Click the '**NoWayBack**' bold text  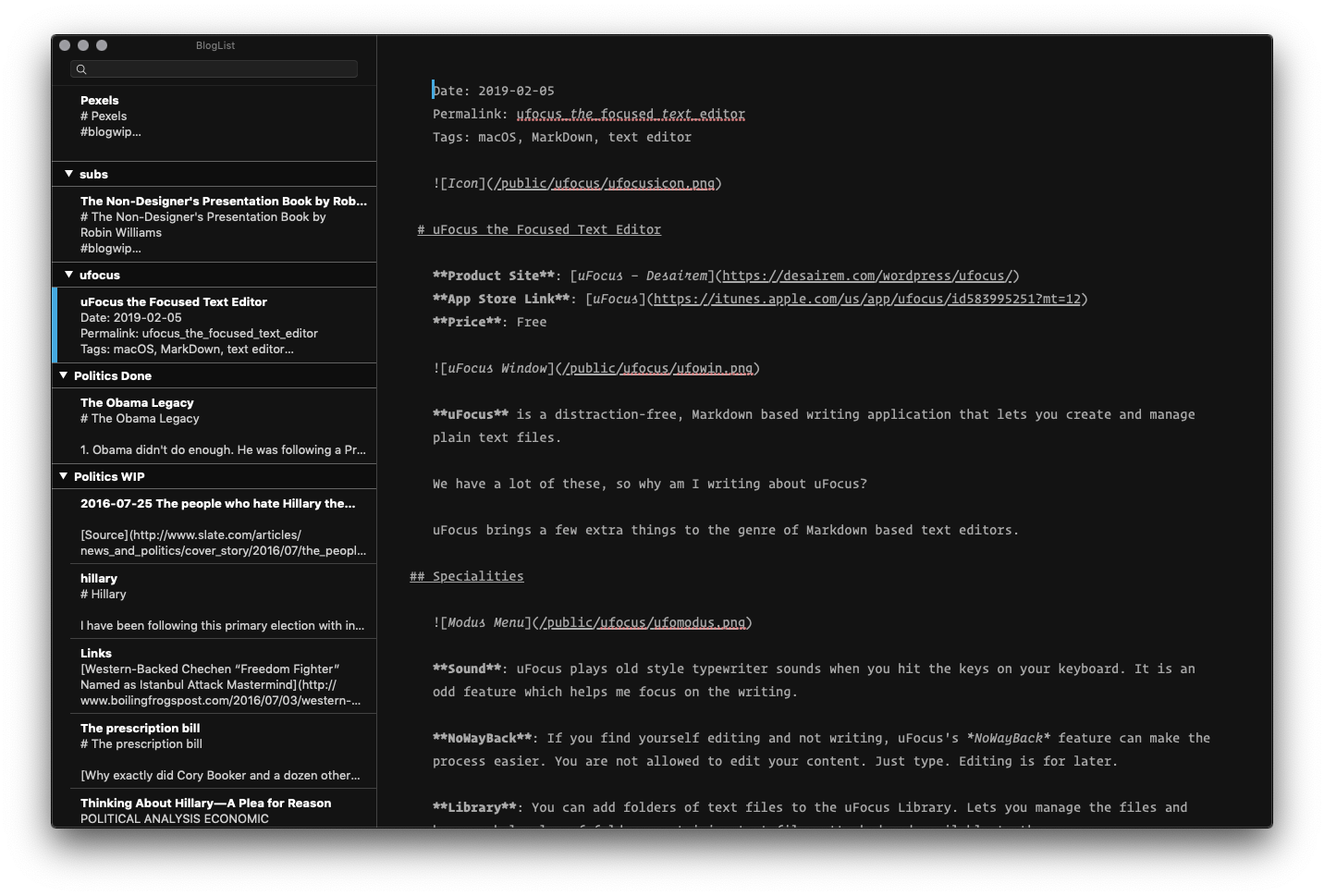482,738
